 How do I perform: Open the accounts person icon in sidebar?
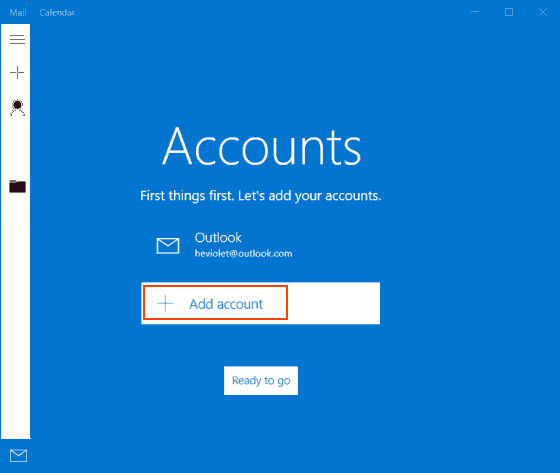[x=17, y=108]
